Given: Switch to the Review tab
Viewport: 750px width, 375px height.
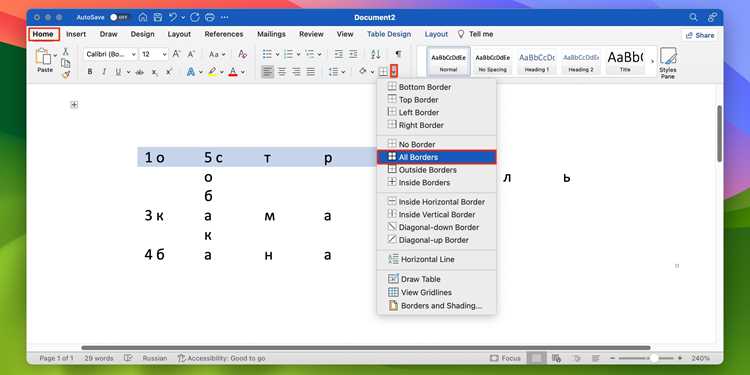Looking at the screenshot, I should tap(311, 34).
